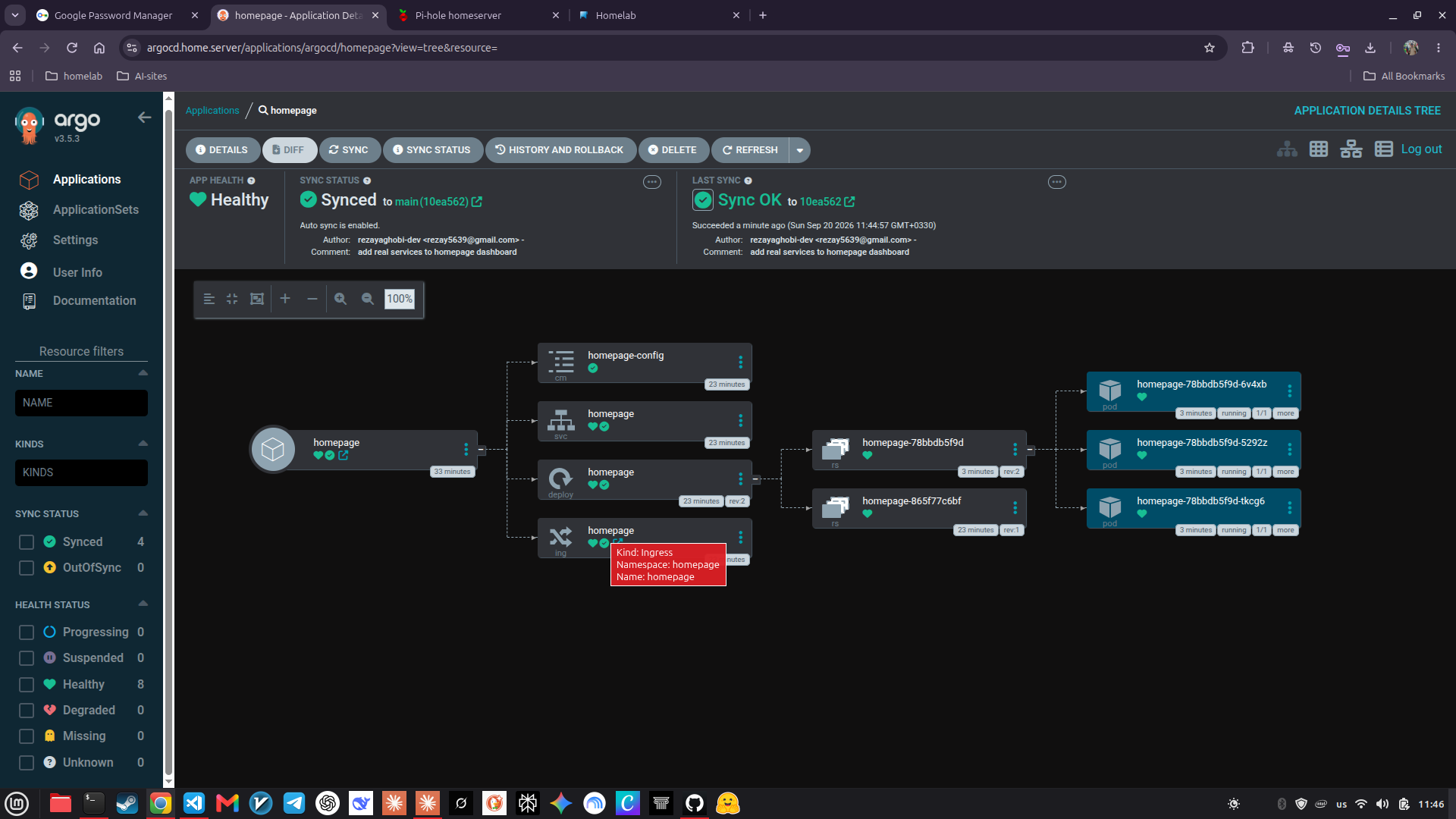
Task: Click the SYNC button
Action: click(x=349, y=150)
